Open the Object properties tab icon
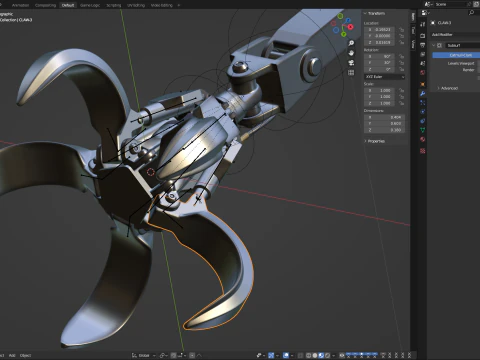 click(x=423, y=84)
